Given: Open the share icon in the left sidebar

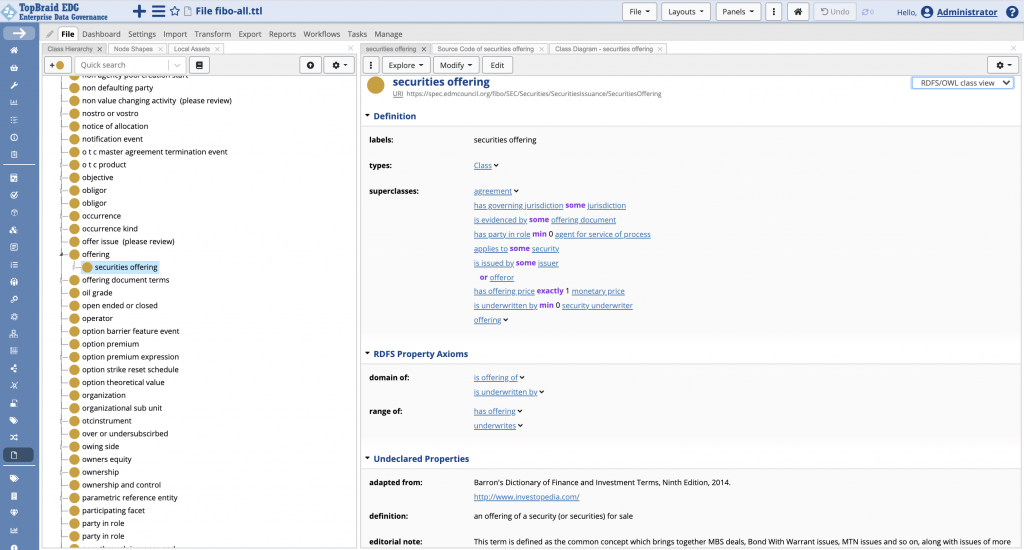Looking at the screenshot, I should pyautogui.click(x=14, y=368).
